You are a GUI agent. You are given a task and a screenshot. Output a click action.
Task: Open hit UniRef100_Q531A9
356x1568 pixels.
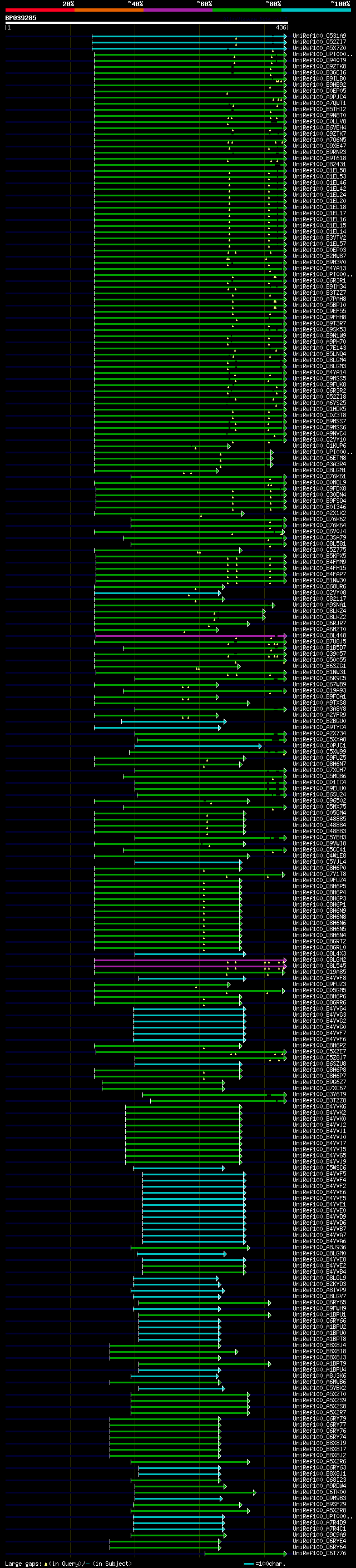319,36
